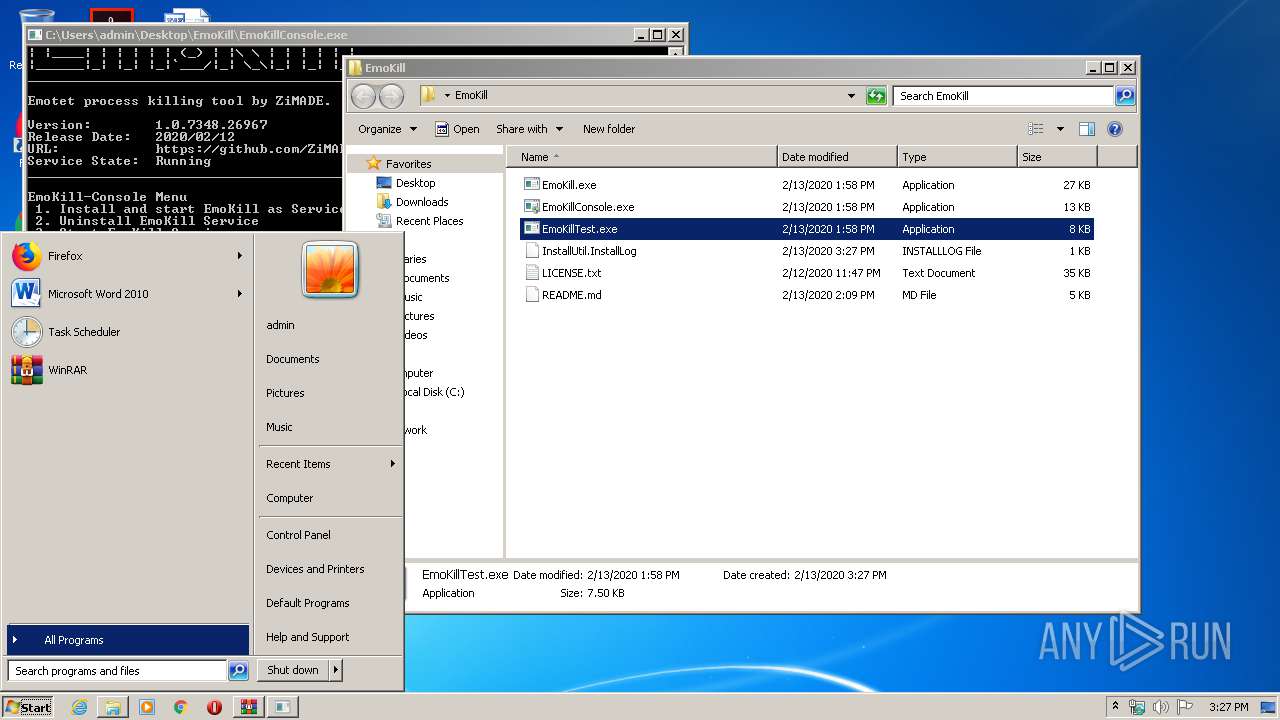Select the EmoKill.exe file
Viewport: 1280px width, 720px height.
coord(807,185)
